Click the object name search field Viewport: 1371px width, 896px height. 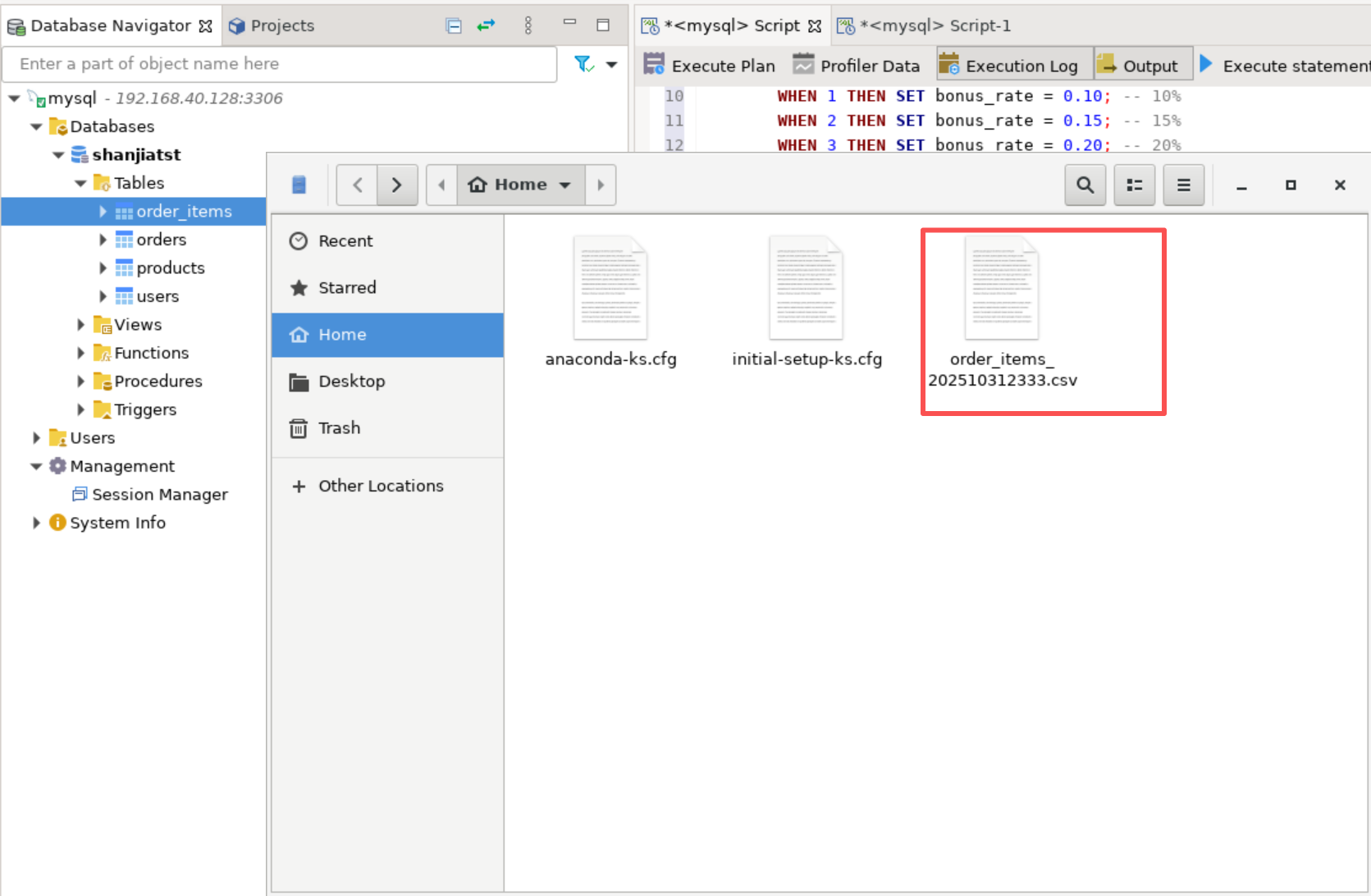279,64
